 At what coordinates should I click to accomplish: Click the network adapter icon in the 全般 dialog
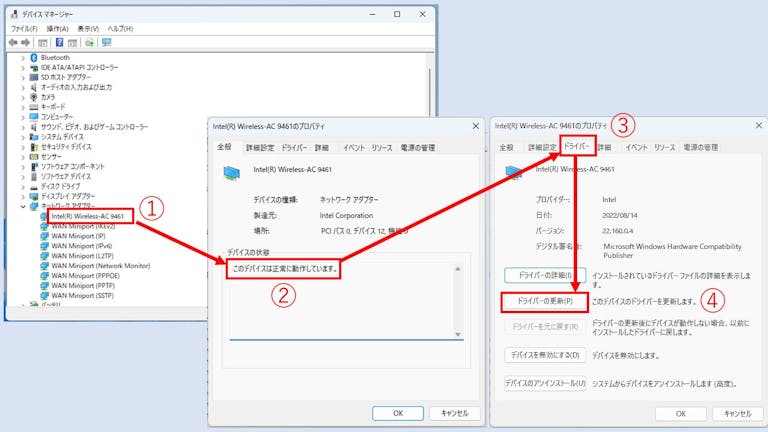232,172
